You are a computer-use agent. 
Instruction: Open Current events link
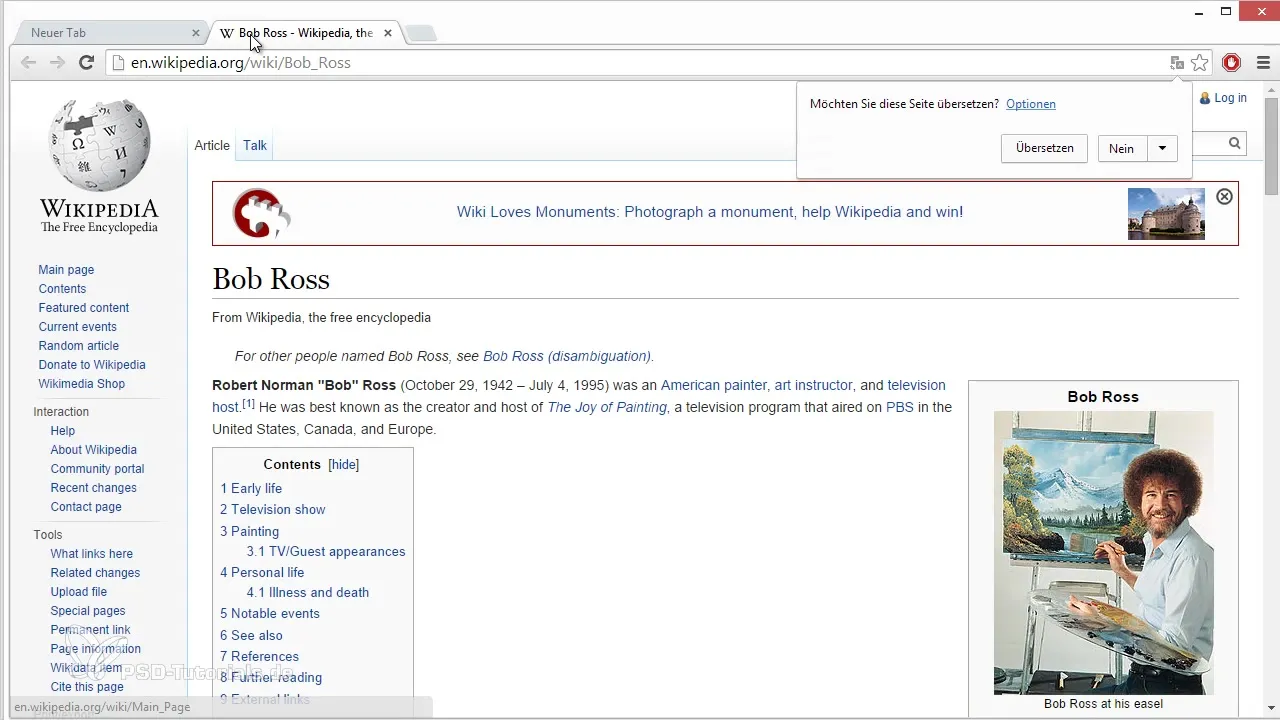coord(78,327)
